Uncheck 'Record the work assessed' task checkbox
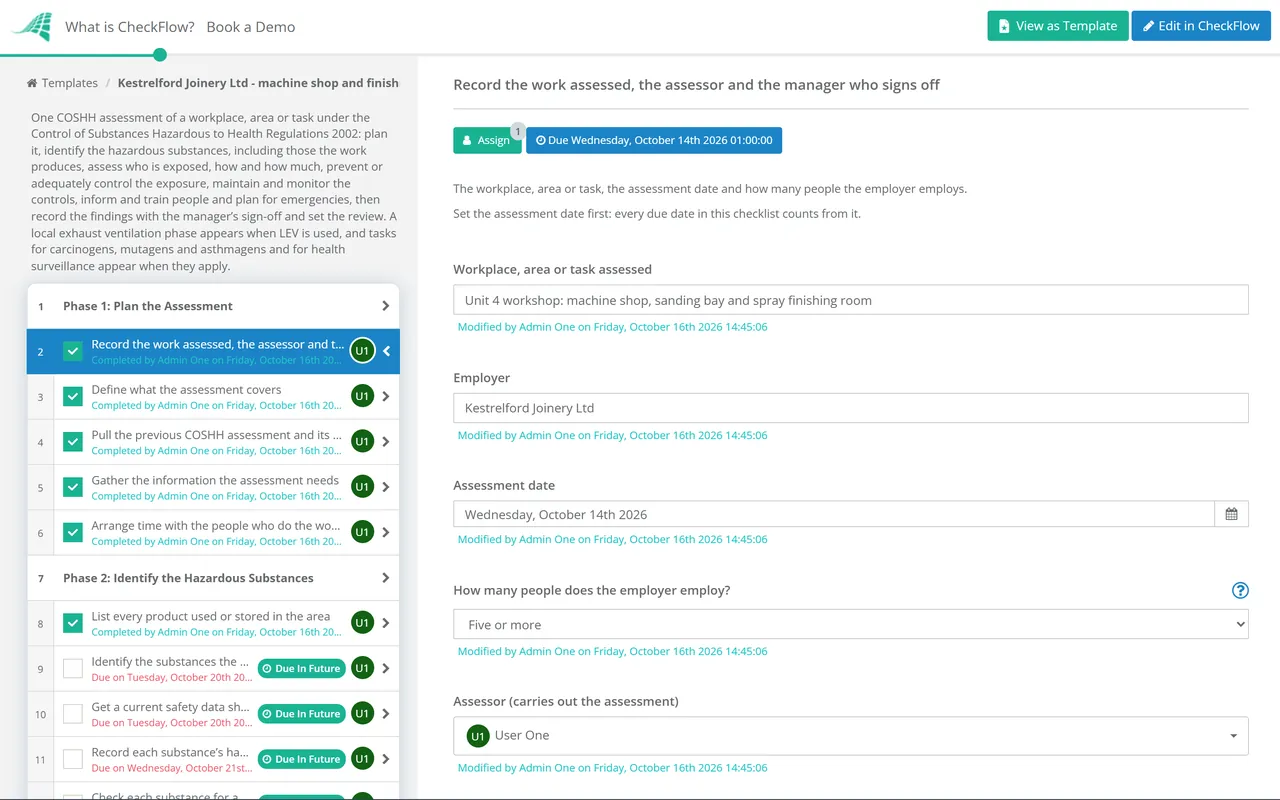1280x800 pixels. (x=73, y=351)
